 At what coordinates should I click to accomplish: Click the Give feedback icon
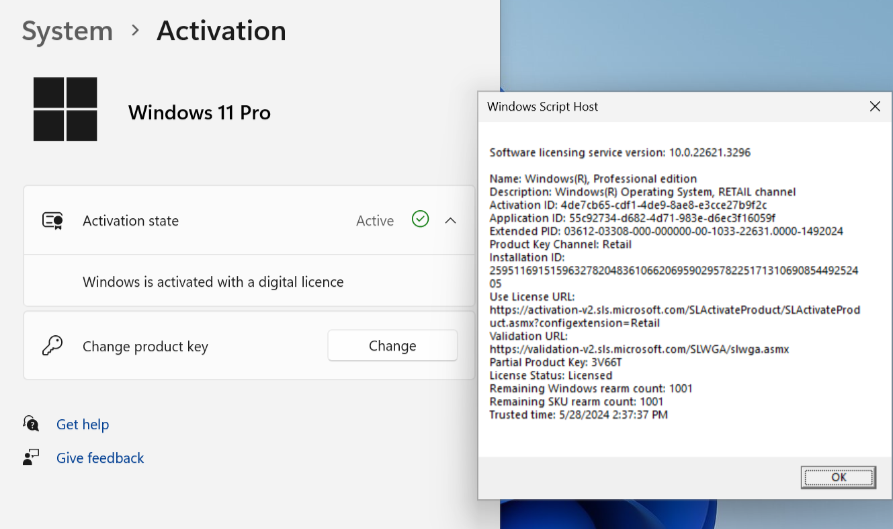tap(31, 457)
